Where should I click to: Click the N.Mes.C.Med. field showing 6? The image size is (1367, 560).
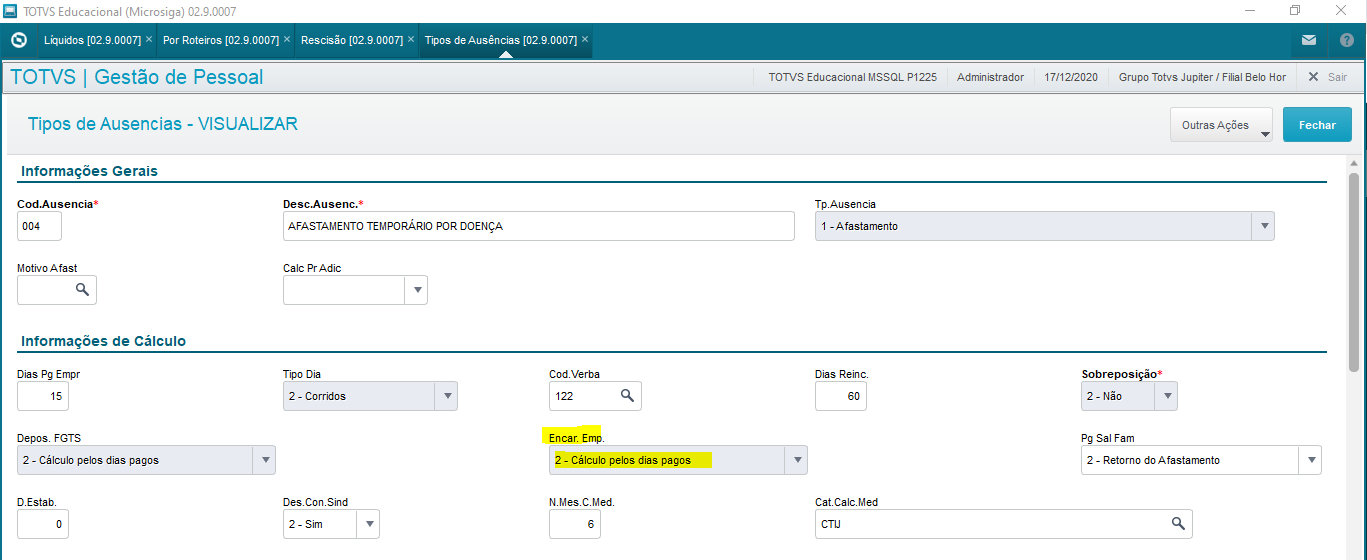(575, 524)
